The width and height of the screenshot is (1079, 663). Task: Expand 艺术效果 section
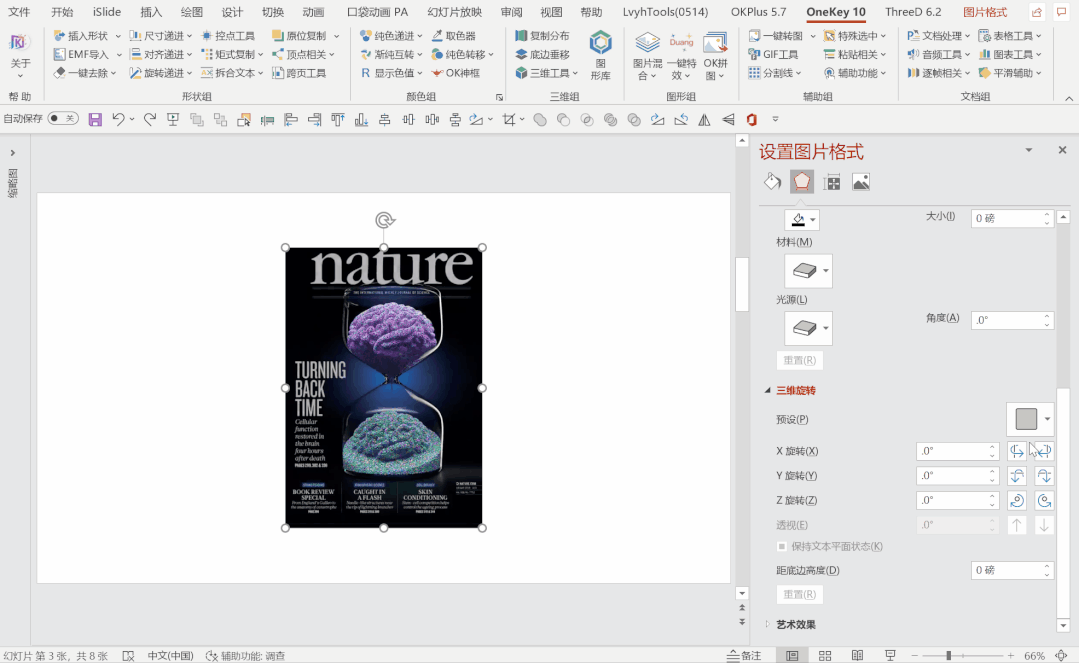click(768, 624)
